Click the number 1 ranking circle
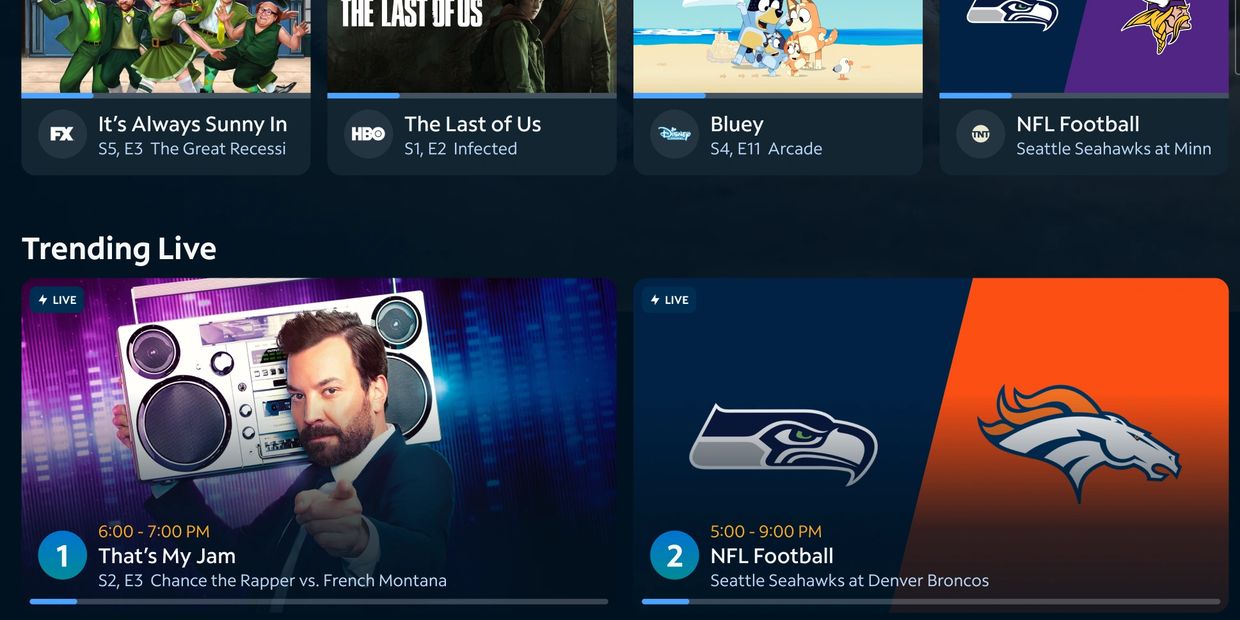This screenshot has width=1240, height=620. tap(62, 555)
